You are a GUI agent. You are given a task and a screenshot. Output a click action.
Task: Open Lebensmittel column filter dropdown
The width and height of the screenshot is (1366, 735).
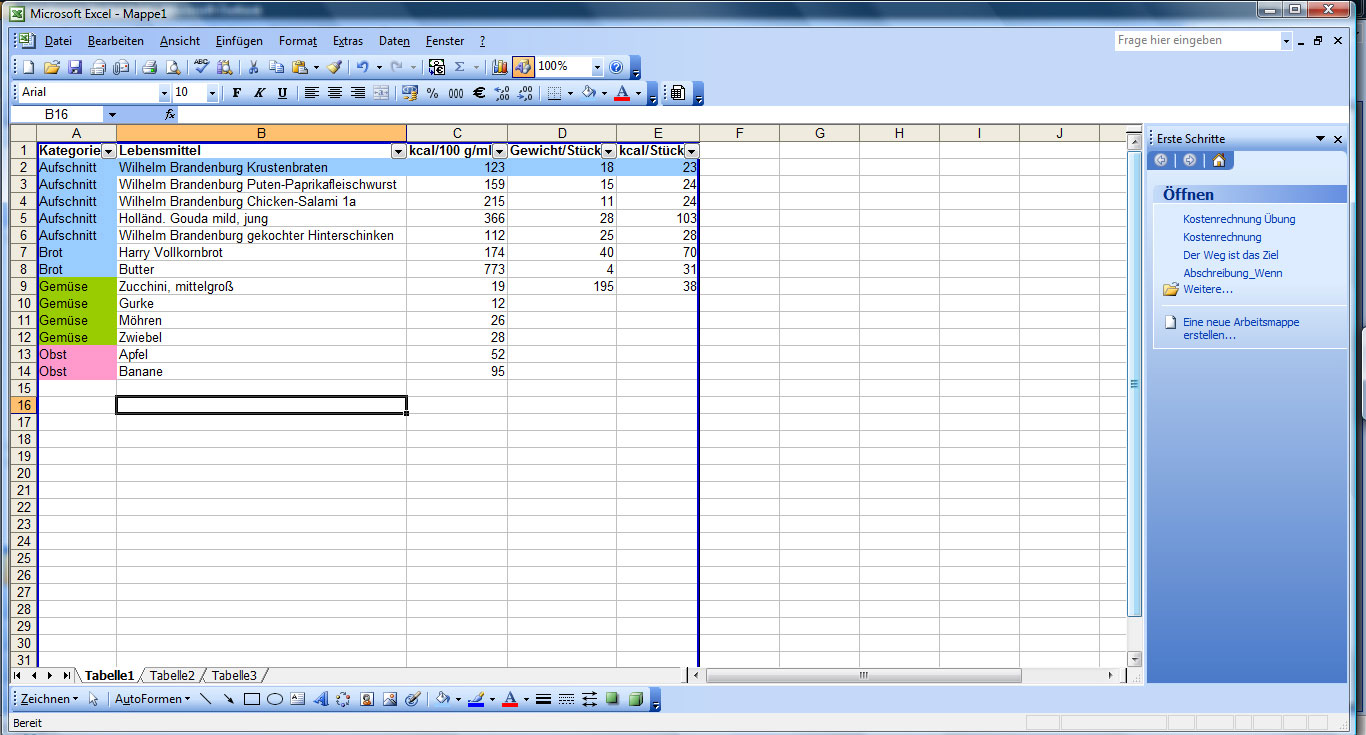[399, 151]
